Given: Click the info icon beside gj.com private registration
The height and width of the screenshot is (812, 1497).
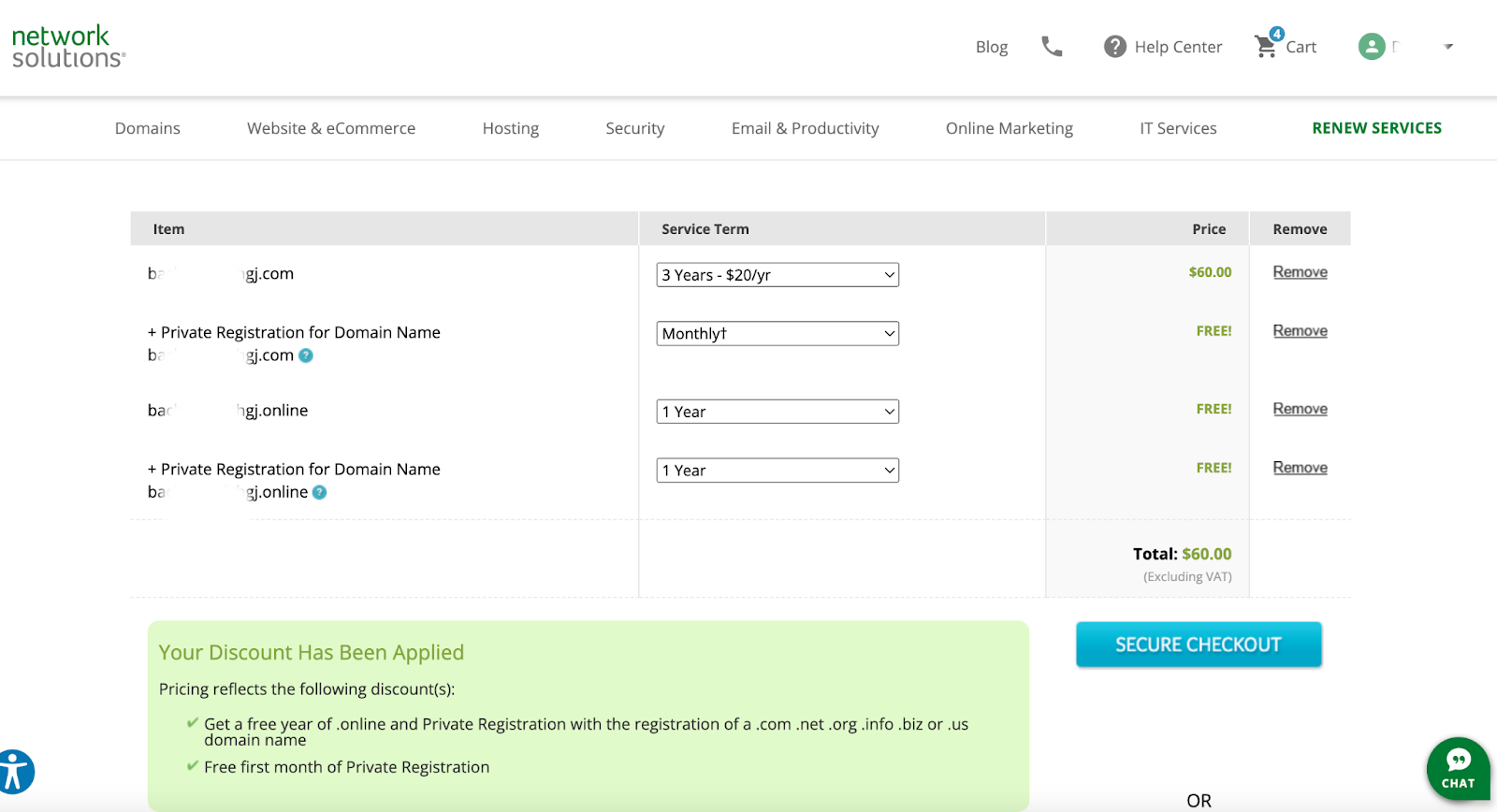Looking at the screenshot, I should pyautogui.click(x=306, y=355).
